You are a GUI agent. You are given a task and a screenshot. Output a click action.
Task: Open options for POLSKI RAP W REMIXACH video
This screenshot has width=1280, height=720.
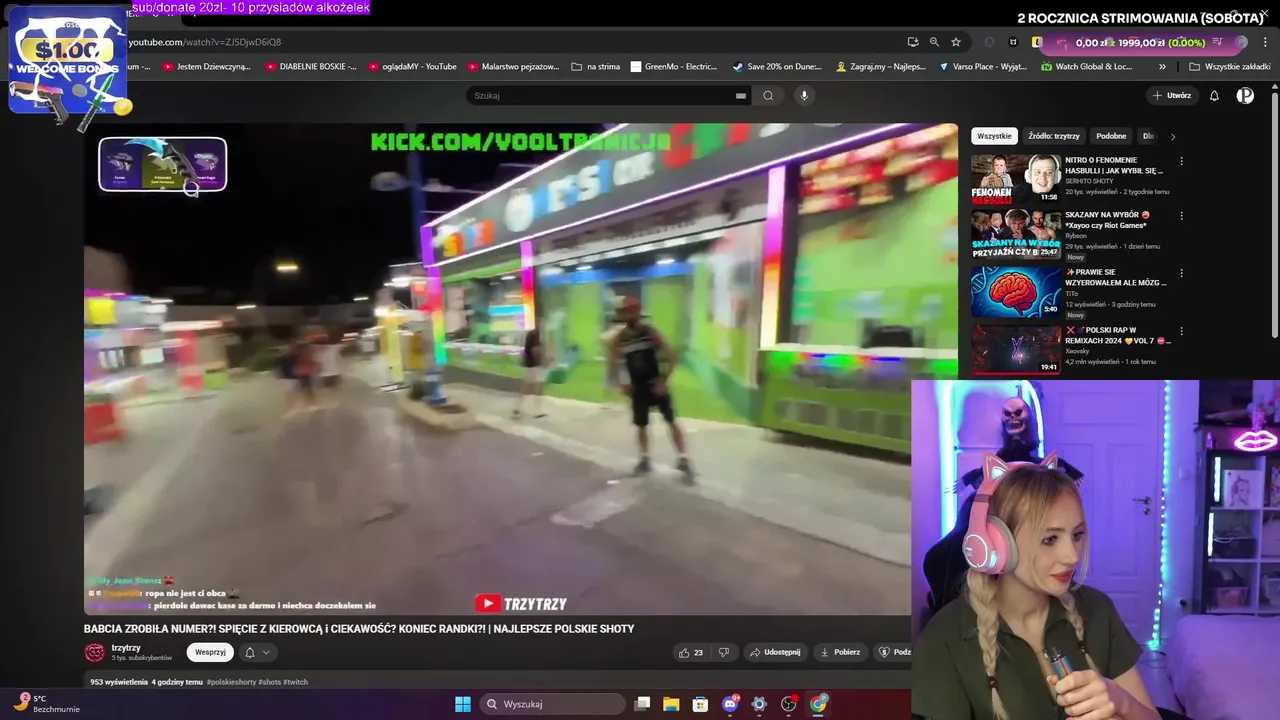tap(1181, 331)
